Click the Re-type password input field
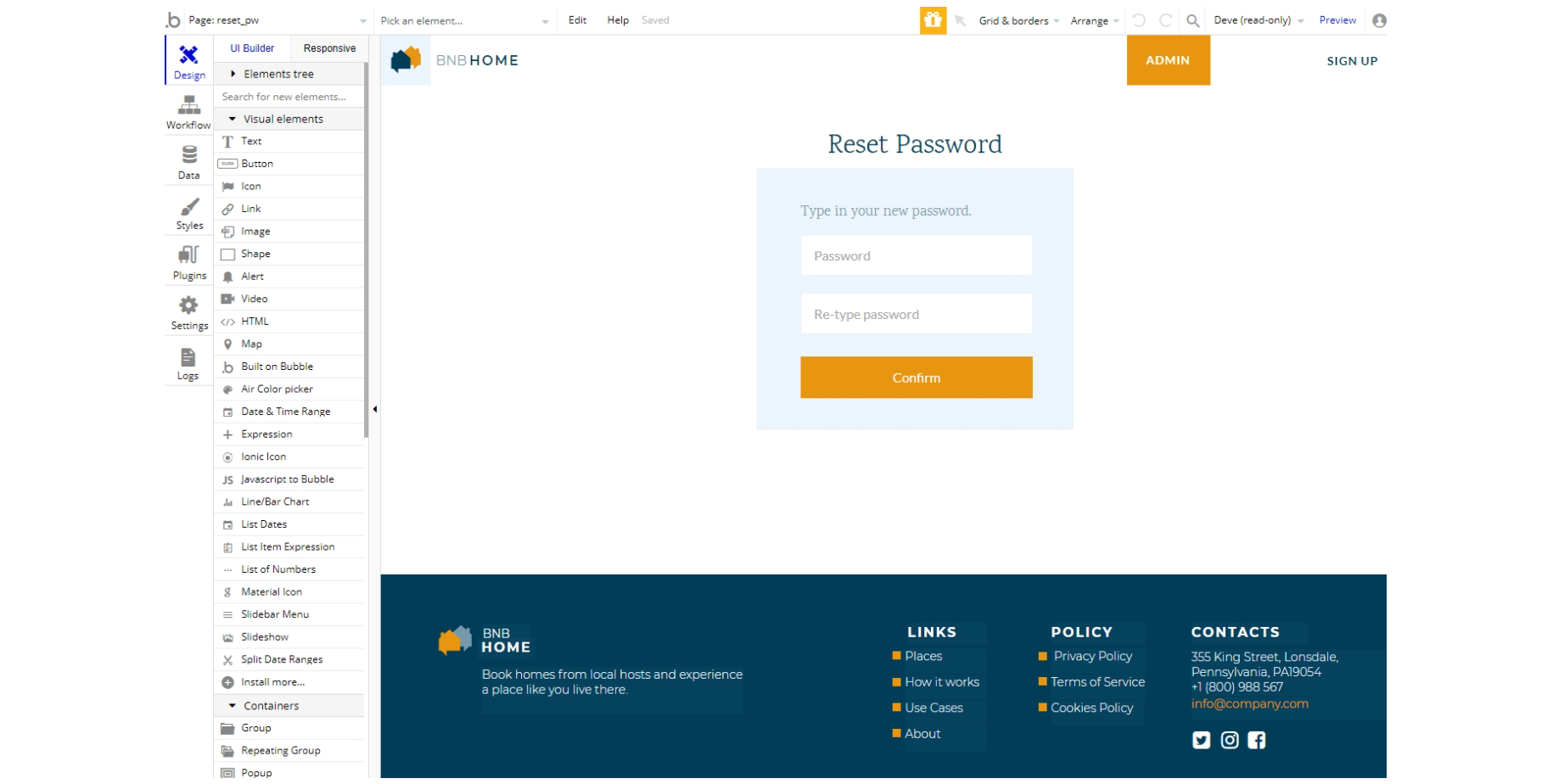Viewport: 1553px width, 784px height. pos(916,314)
